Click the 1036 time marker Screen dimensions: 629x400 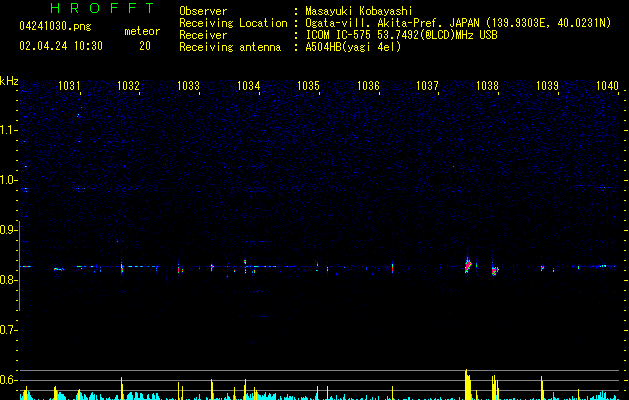[368, 86]
